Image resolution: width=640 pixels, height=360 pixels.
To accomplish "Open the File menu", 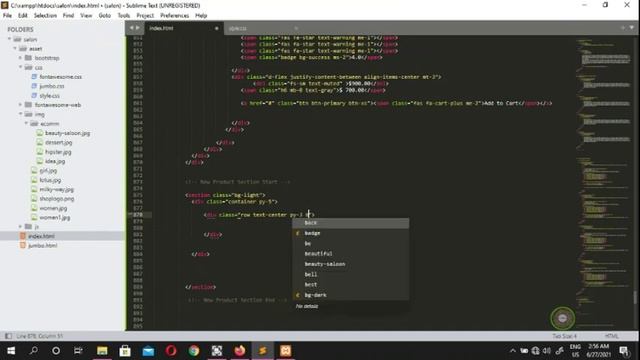I will point(7,16).
